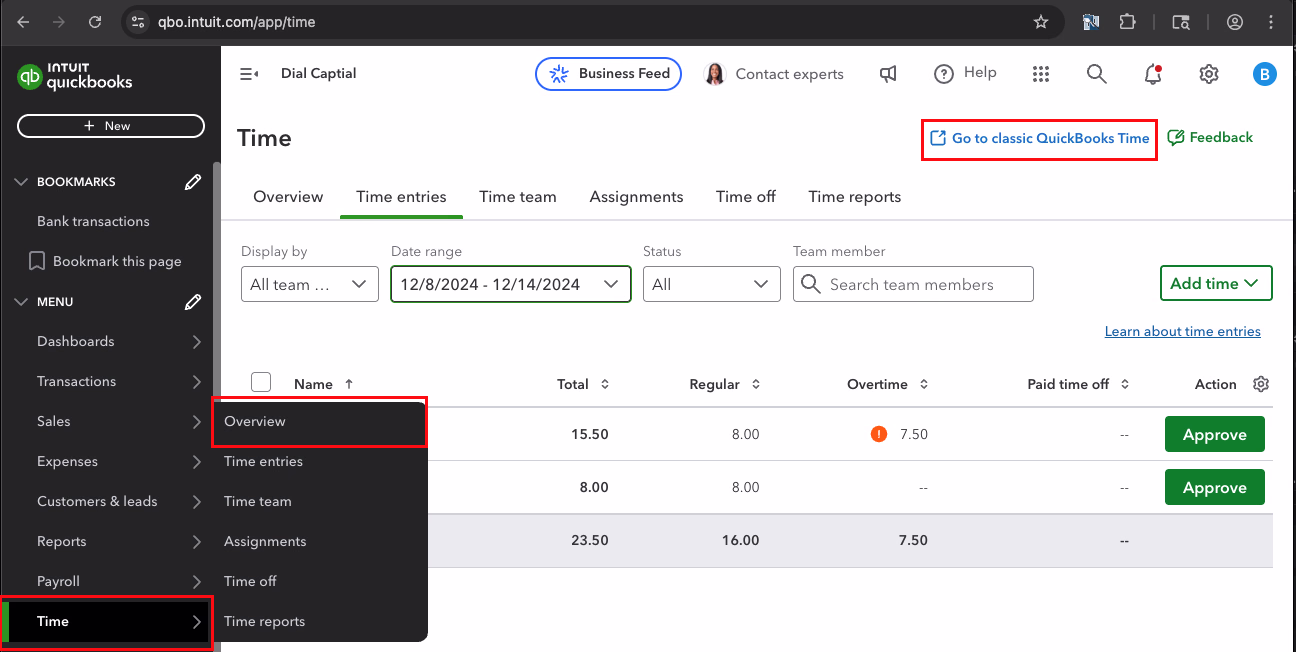Reload the page with the refresh icon
This screenshot has width=1296, height=652.
point(95,21)
